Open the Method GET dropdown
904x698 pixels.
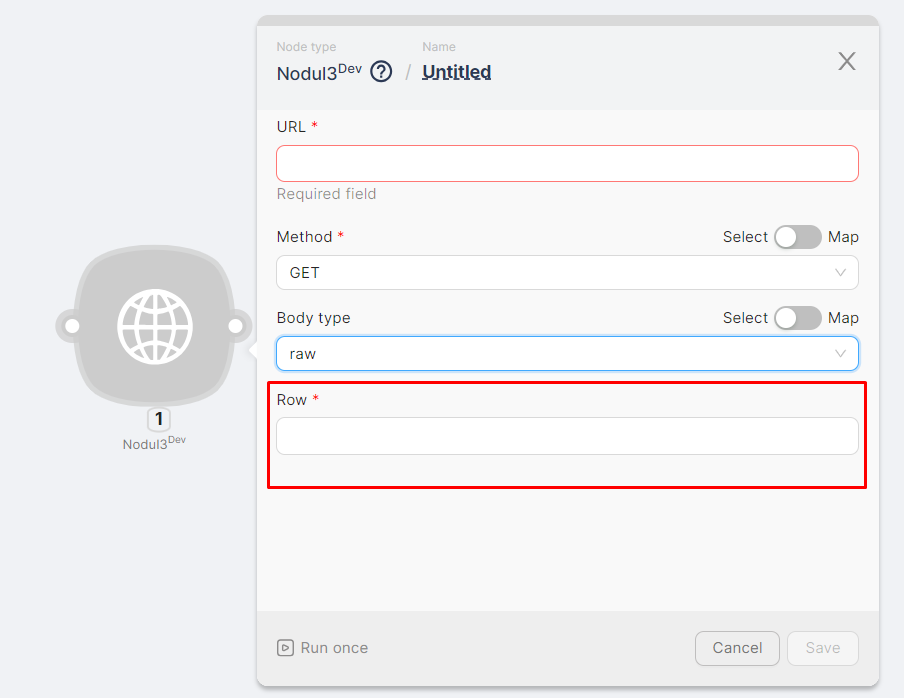click(x=567, y=272)
